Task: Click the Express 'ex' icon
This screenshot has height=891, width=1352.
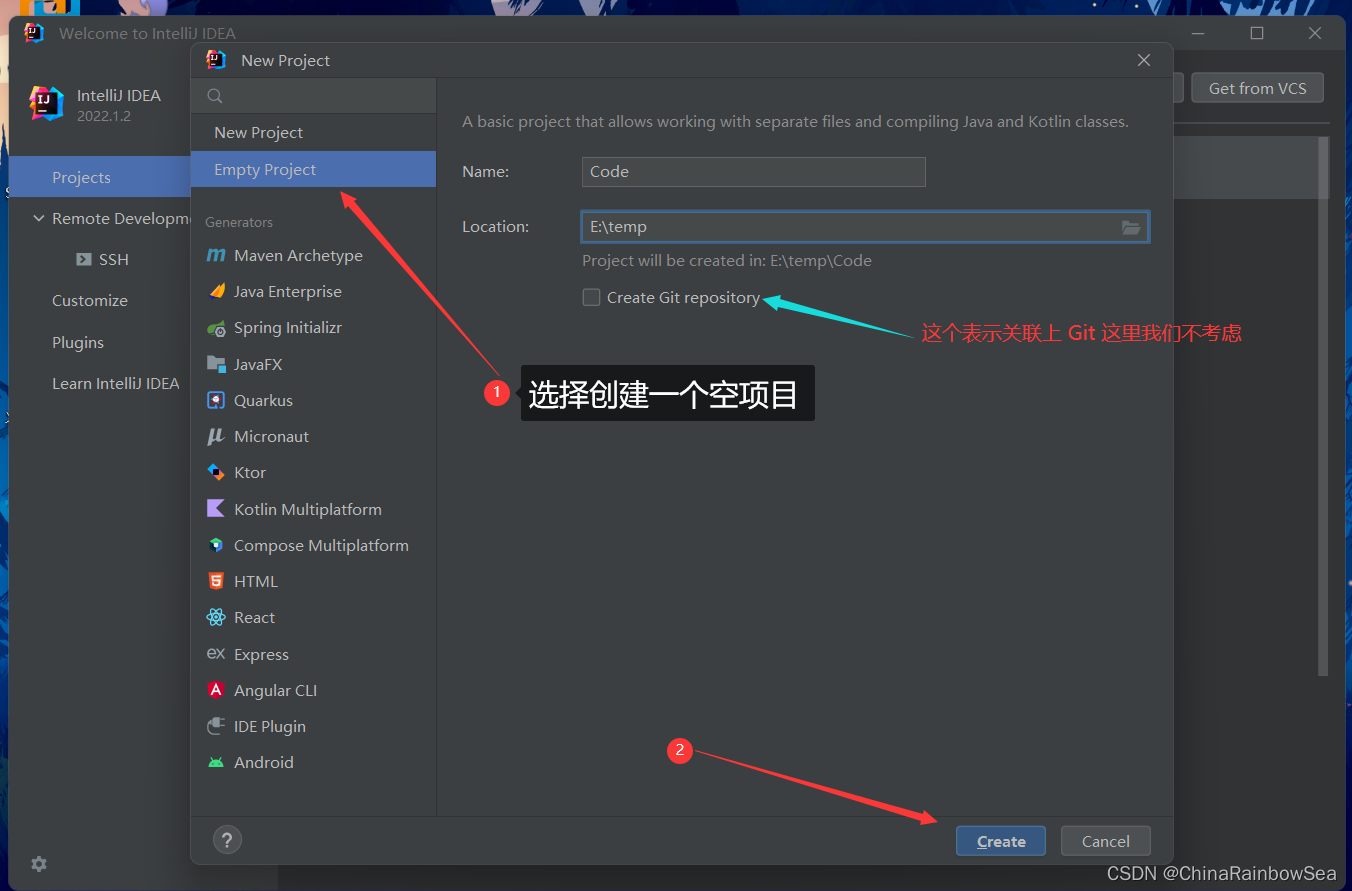Action: click(x=216, y=653)
